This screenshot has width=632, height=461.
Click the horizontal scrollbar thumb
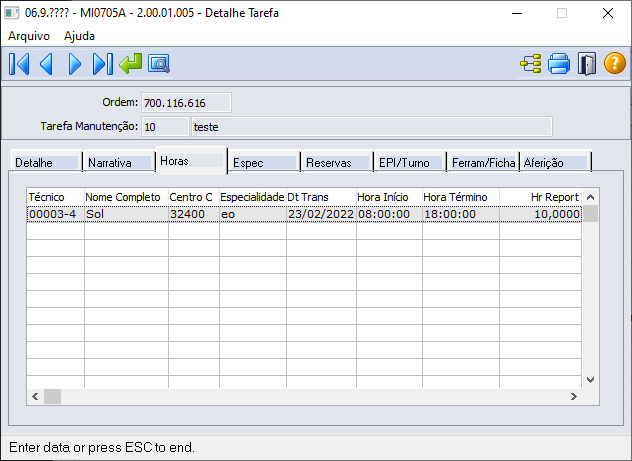pos(52,397)
